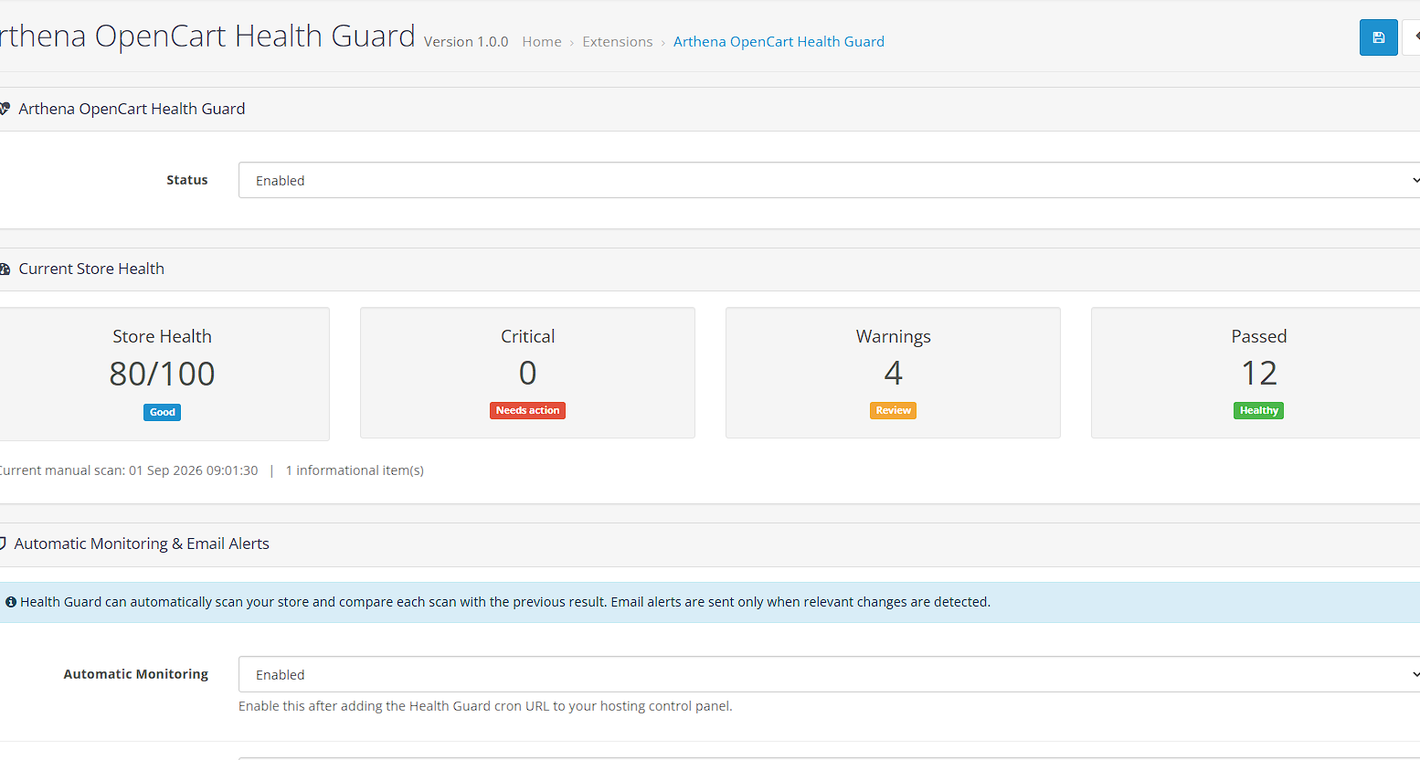Viewport: 1420px width, 760px height.
Task: Go to Extensions breadcrumb
Action: pyautogui.click(x=617, y=42)
